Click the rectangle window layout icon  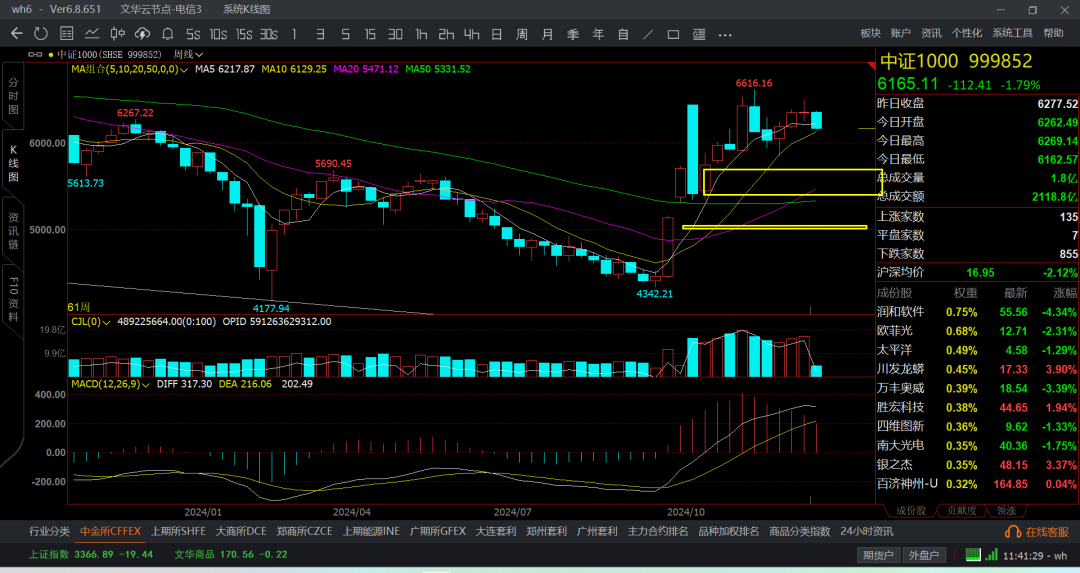(x=674, y=34)
